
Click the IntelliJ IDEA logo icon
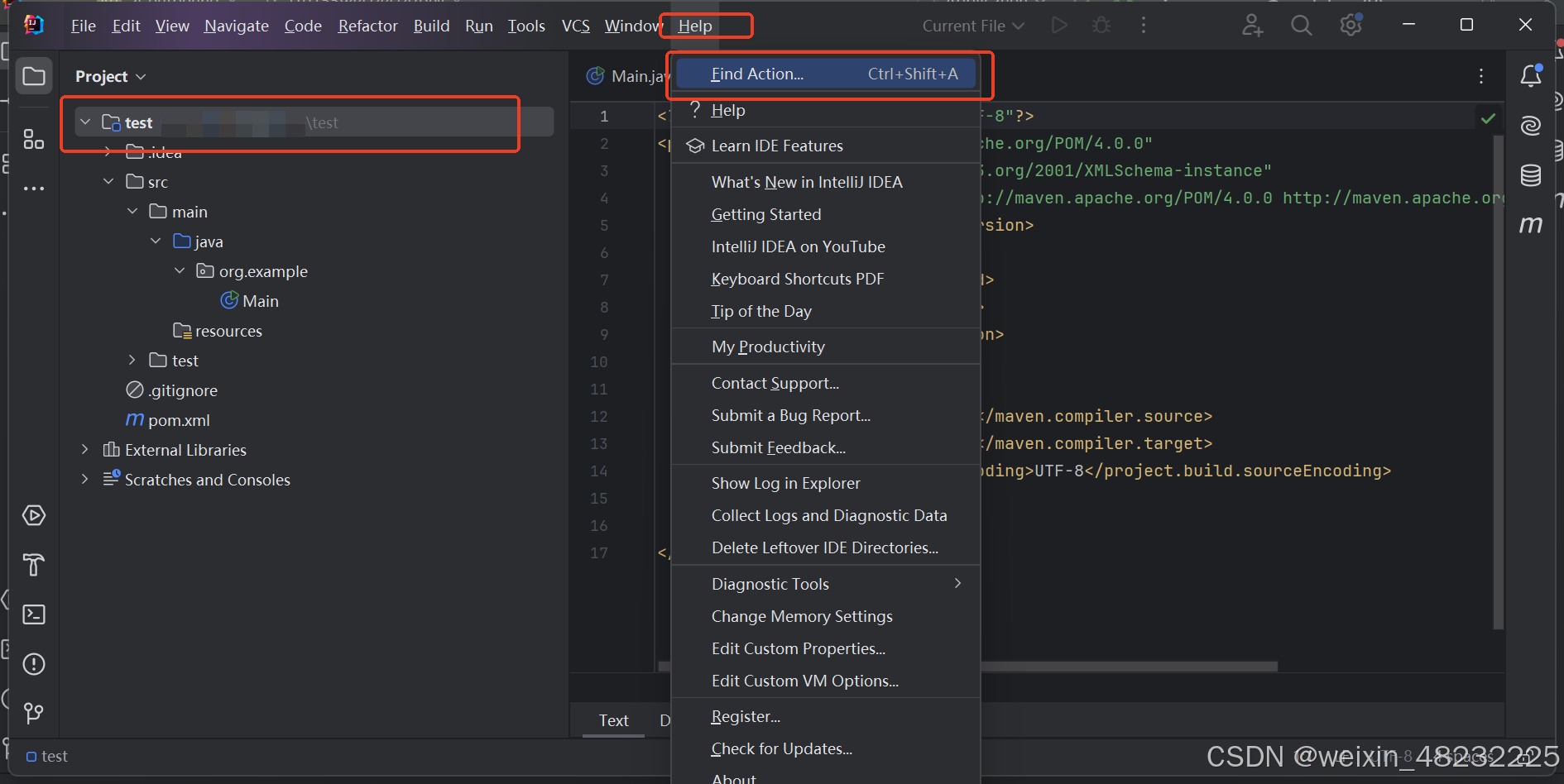coord(34,26)
